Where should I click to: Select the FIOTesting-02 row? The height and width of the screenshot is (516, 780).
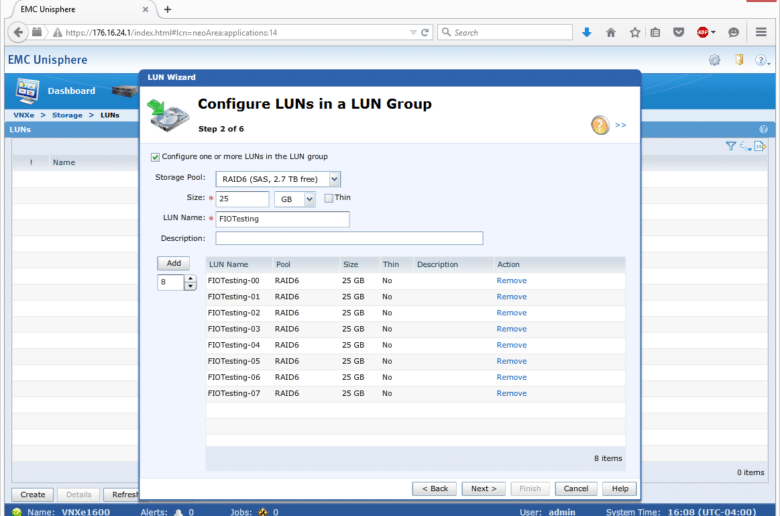click(415, 313)
